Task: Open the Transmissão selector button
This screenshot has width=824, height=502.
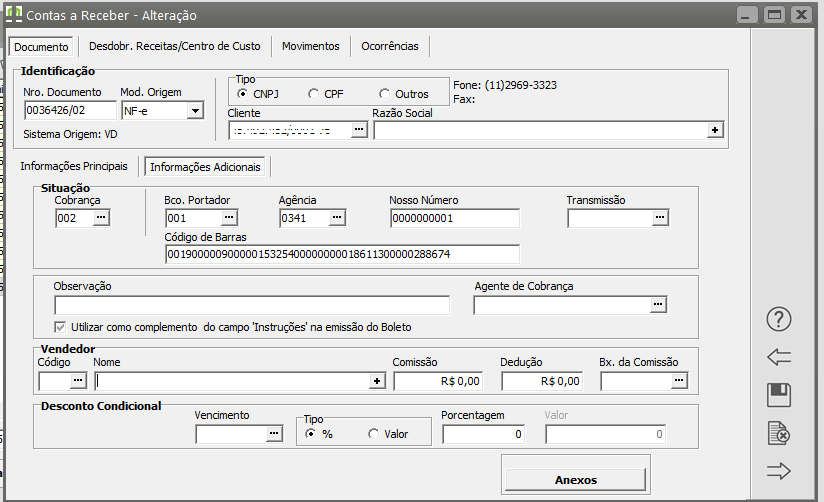Action: click(x=659, y=217)
